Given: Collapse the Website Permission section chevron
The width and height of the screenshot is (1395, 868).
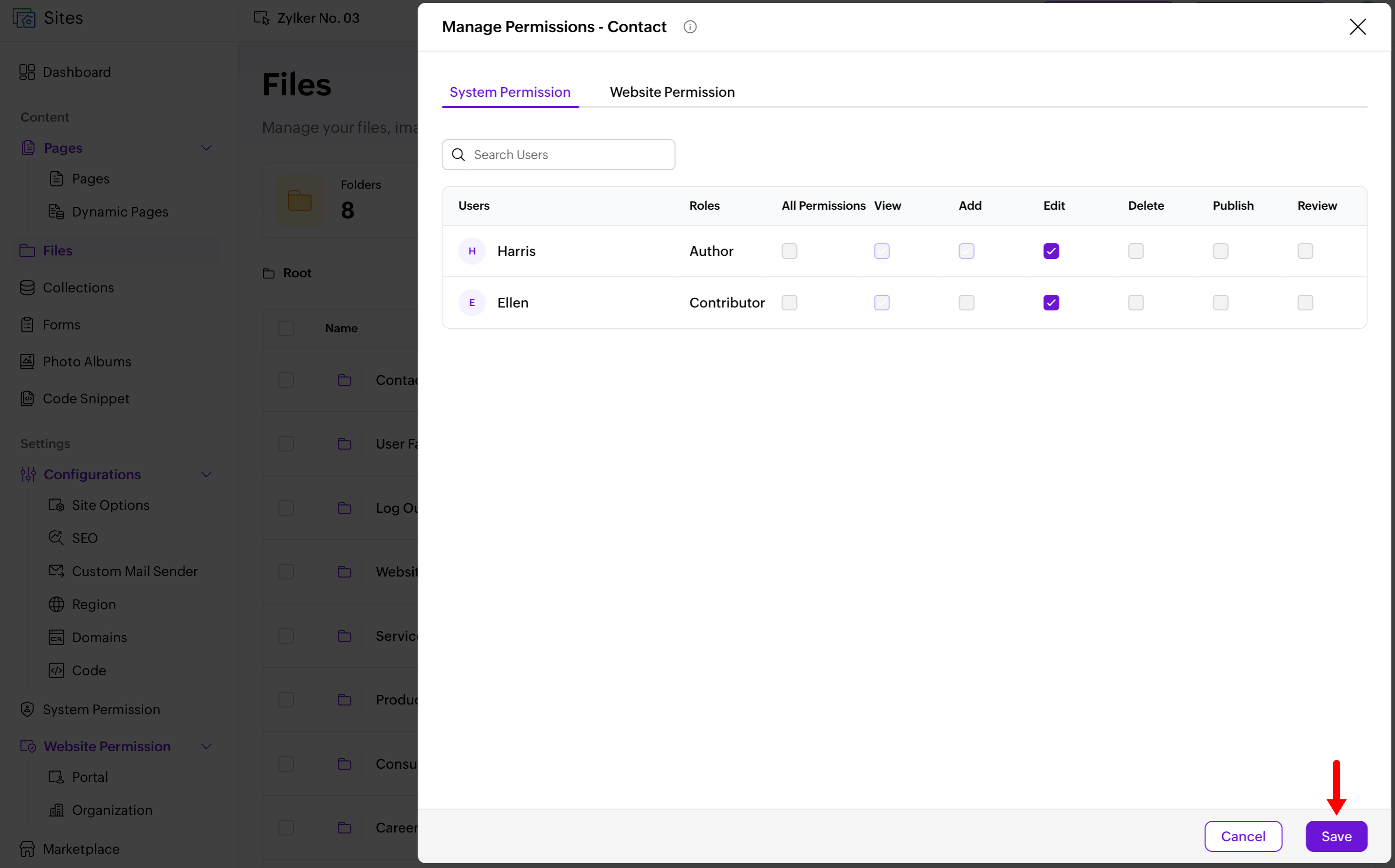Looking at the screenshot, I should pos(206,746).
